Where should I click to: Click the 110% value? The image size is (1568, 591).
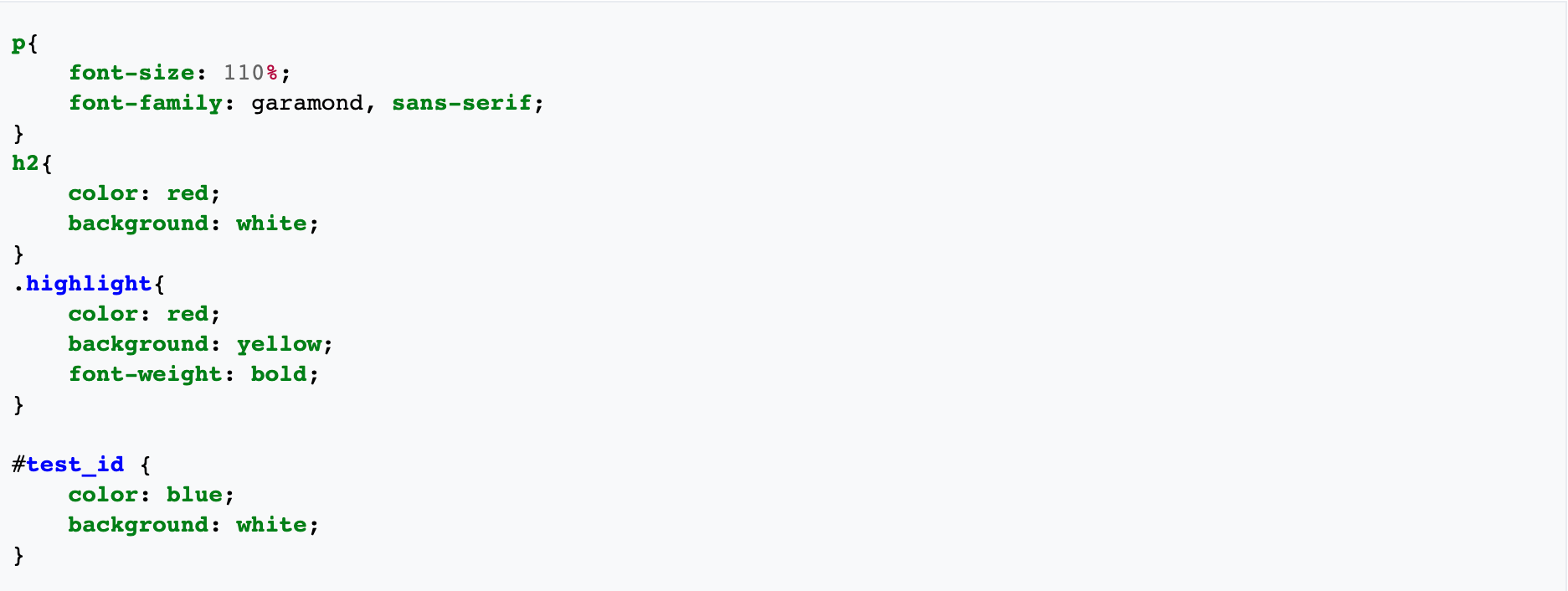coord(250,73)
